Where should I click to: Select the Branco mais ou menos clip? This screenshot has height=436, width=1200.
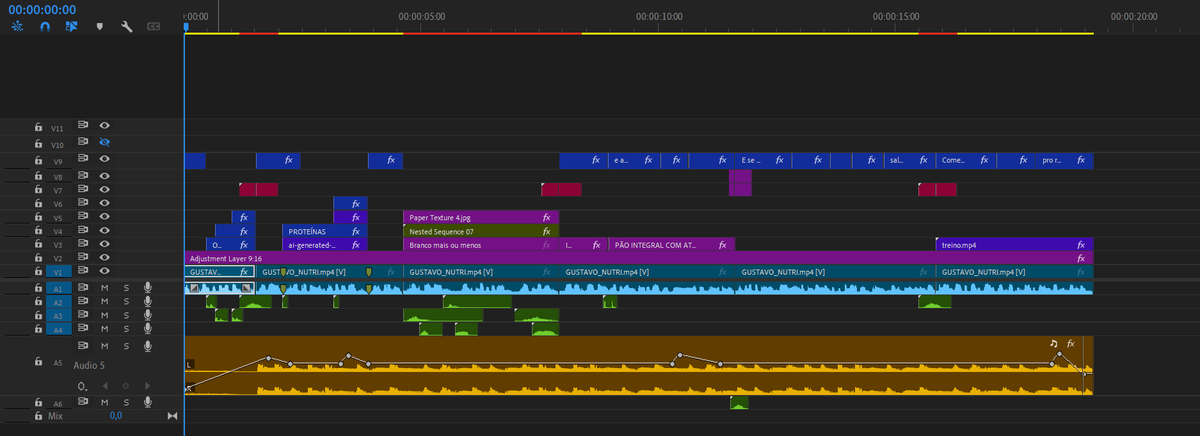(x=480, y=244)
